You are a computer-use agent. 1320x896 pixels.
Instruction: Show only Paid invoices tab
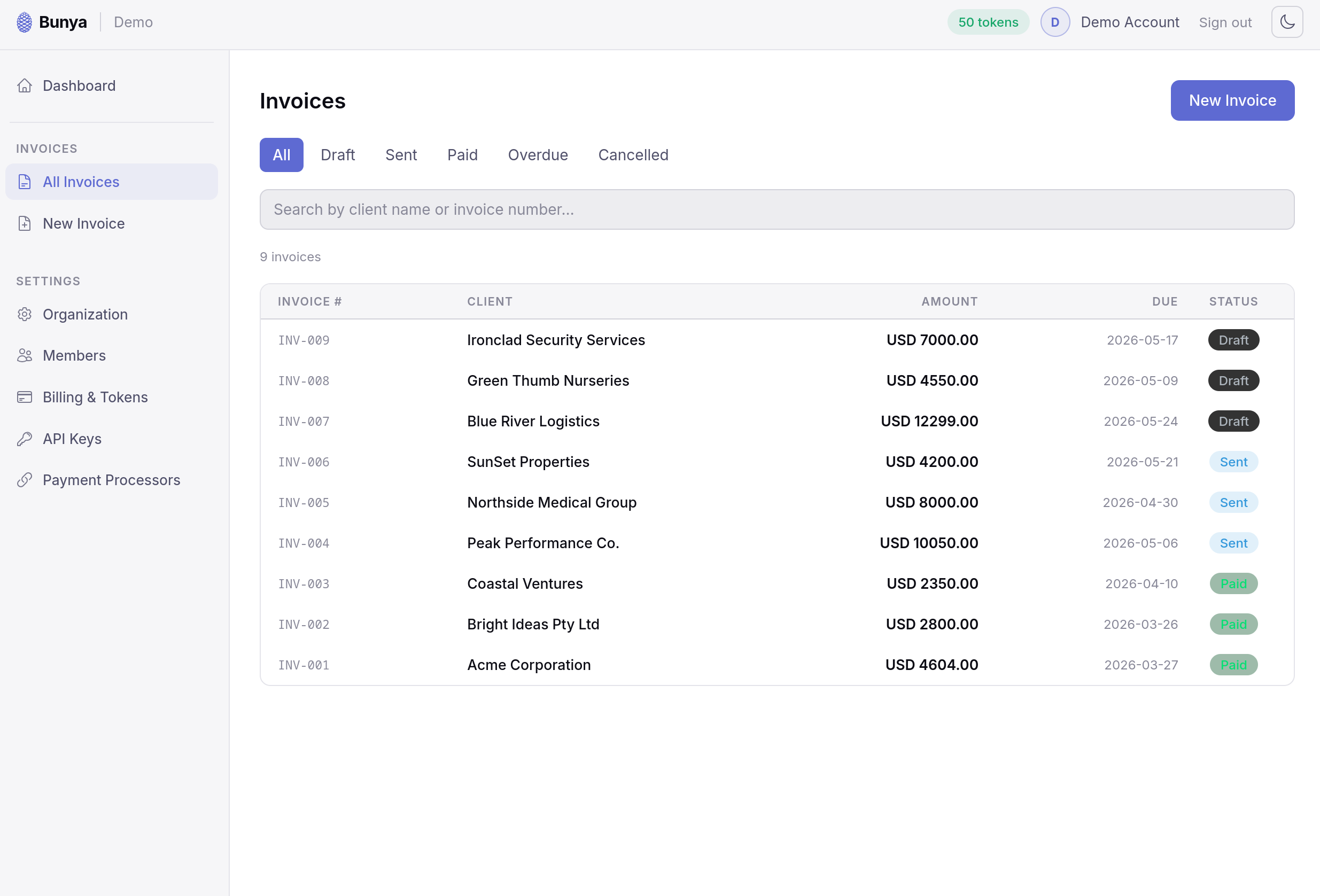(462, 155)
